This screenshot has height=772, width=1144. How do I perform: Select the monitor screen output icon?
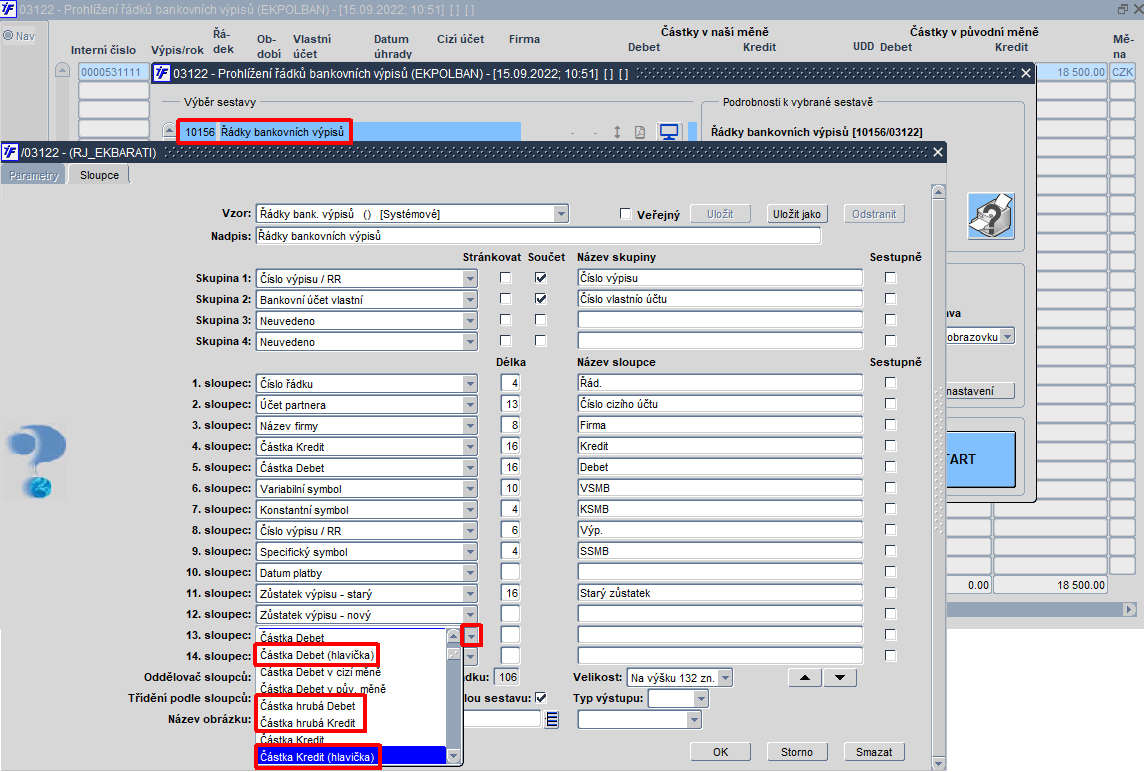(668, 133)
